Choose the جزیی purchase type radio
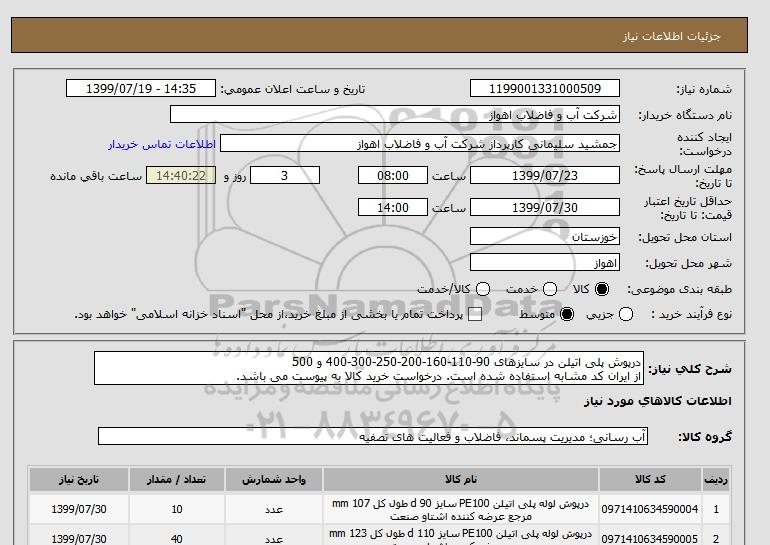This screenshot has width=770, height=545. pos(626,314)
